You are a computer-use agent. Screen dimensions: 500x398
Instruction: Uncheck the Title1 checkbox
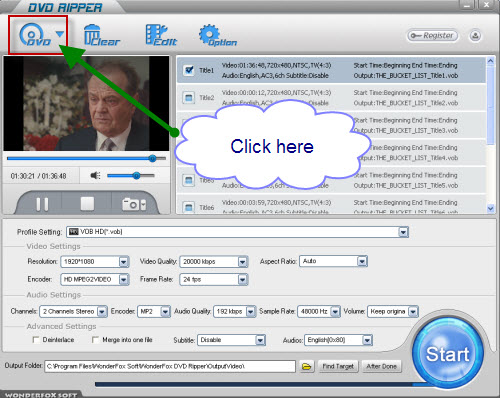[x=189, y=70]
